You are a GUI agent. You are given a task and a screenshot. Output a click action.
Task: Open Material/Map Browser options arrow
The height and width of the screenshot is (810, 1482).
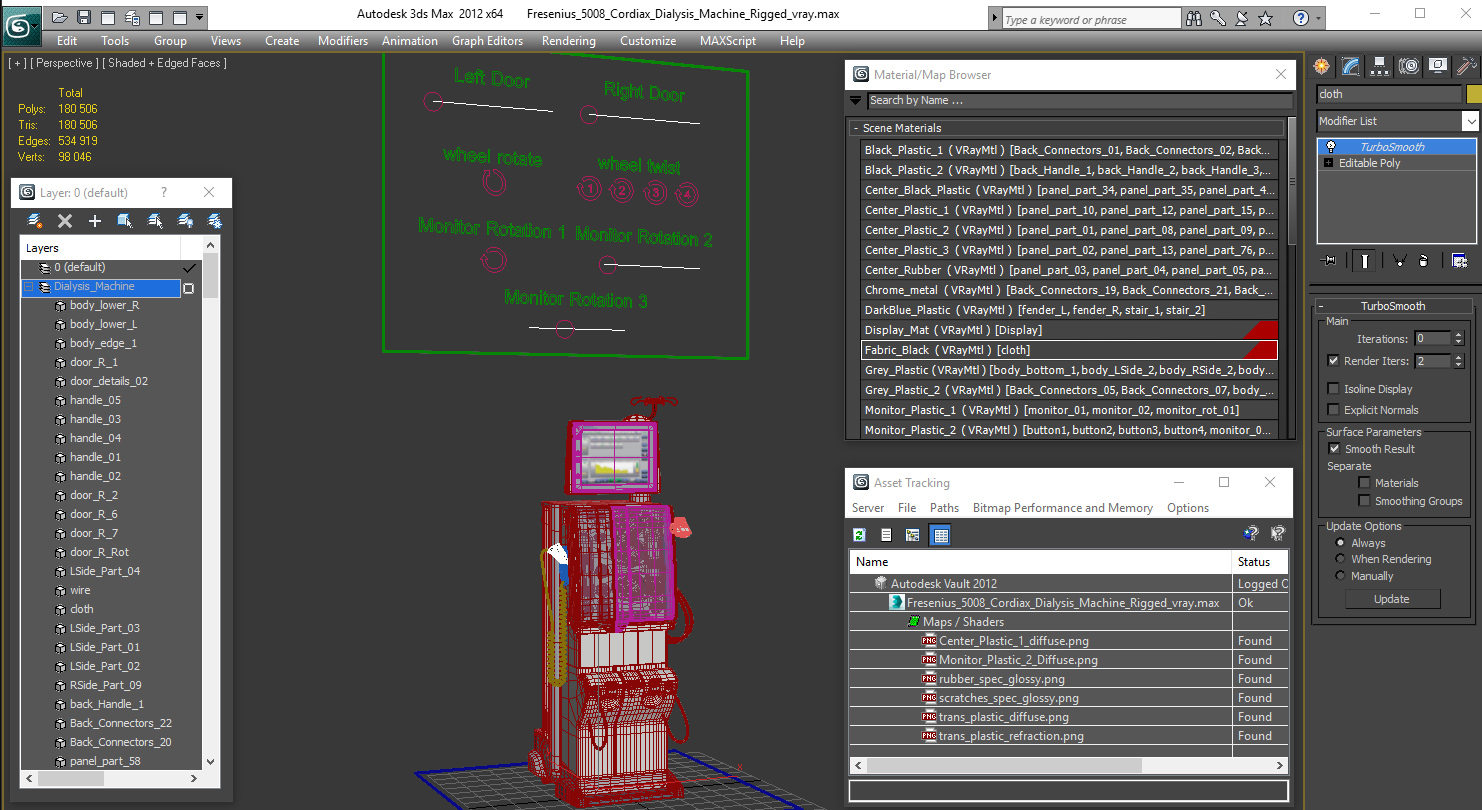pos(855,100)
